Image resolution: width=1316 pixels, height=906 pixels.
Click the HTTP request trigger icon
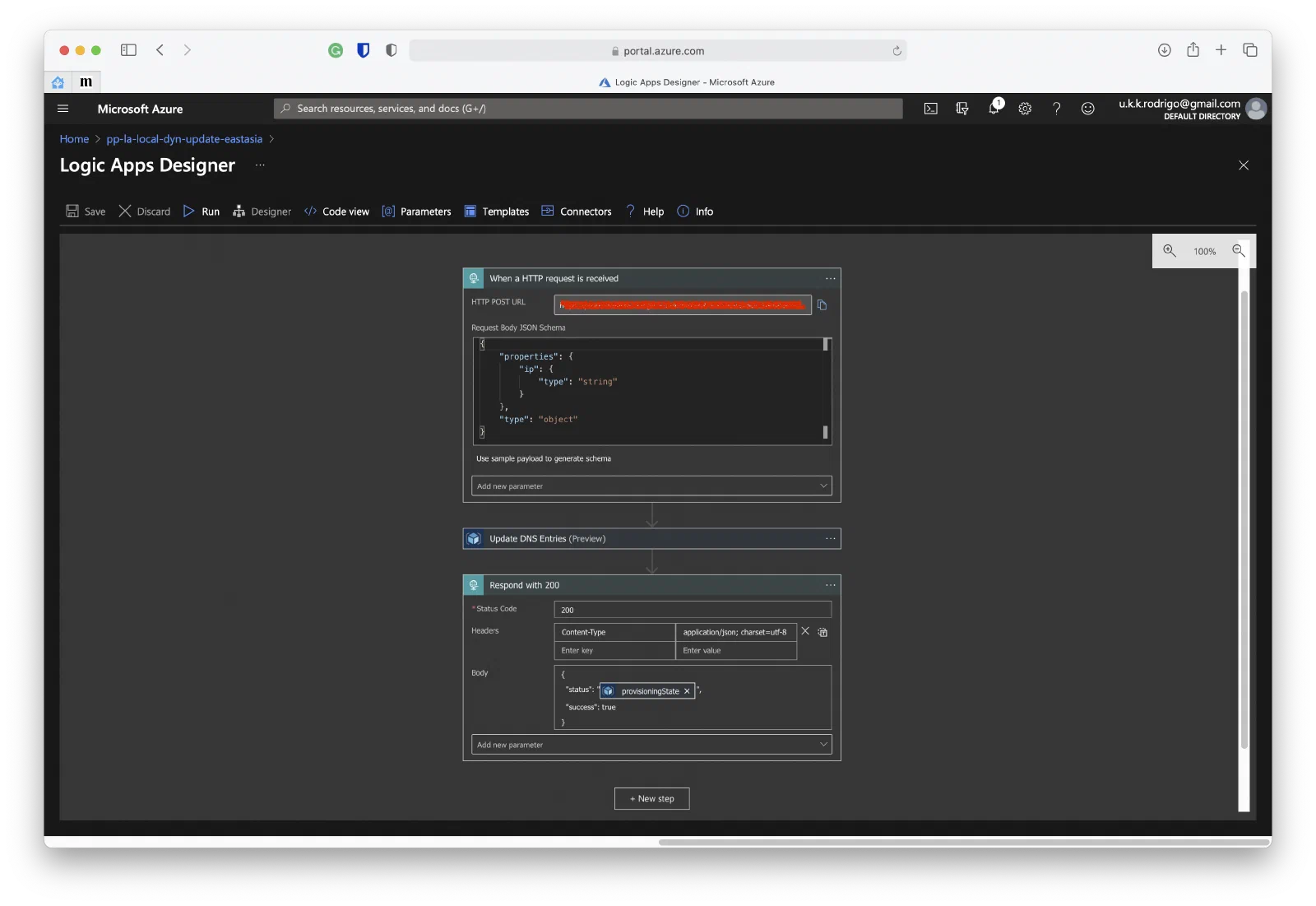point(474,278)
